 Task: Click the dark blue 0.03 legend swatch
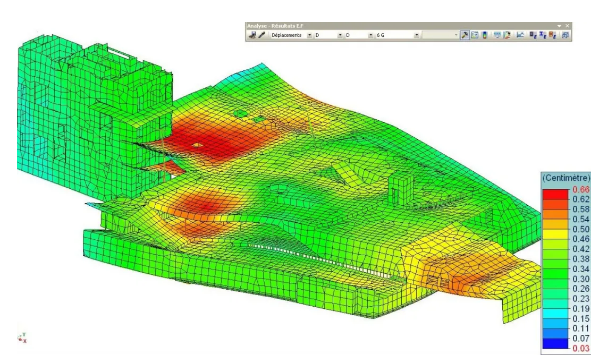point(555,343)
